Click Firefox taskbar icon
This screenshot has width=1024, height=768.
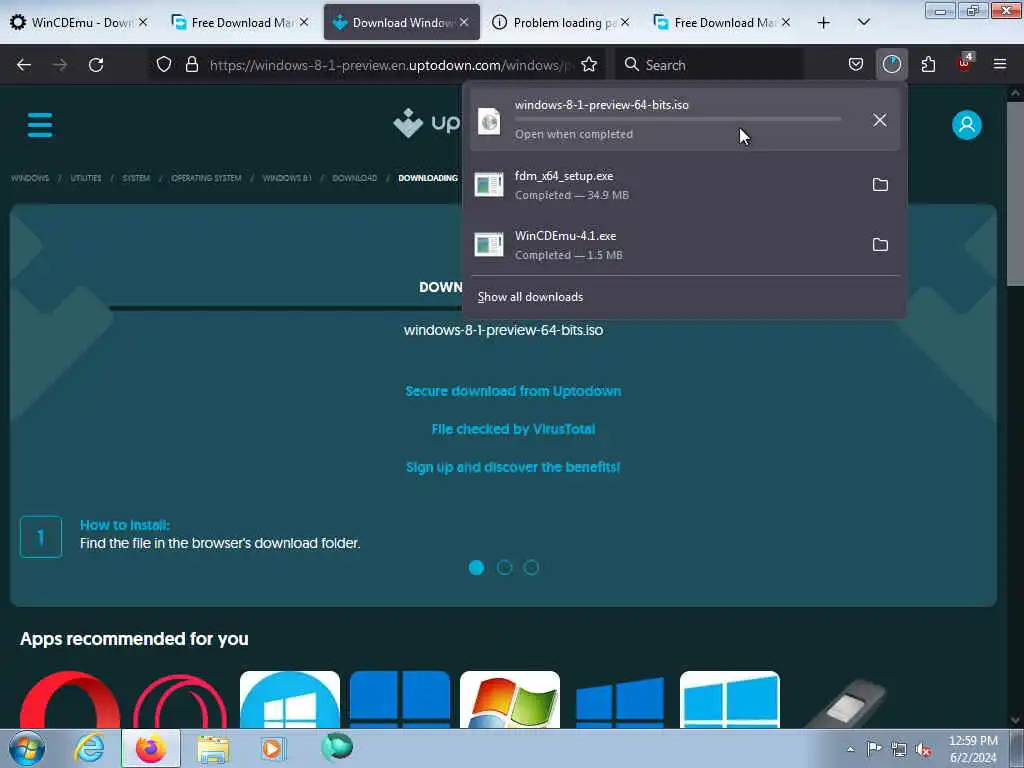(x=151, y=748)
